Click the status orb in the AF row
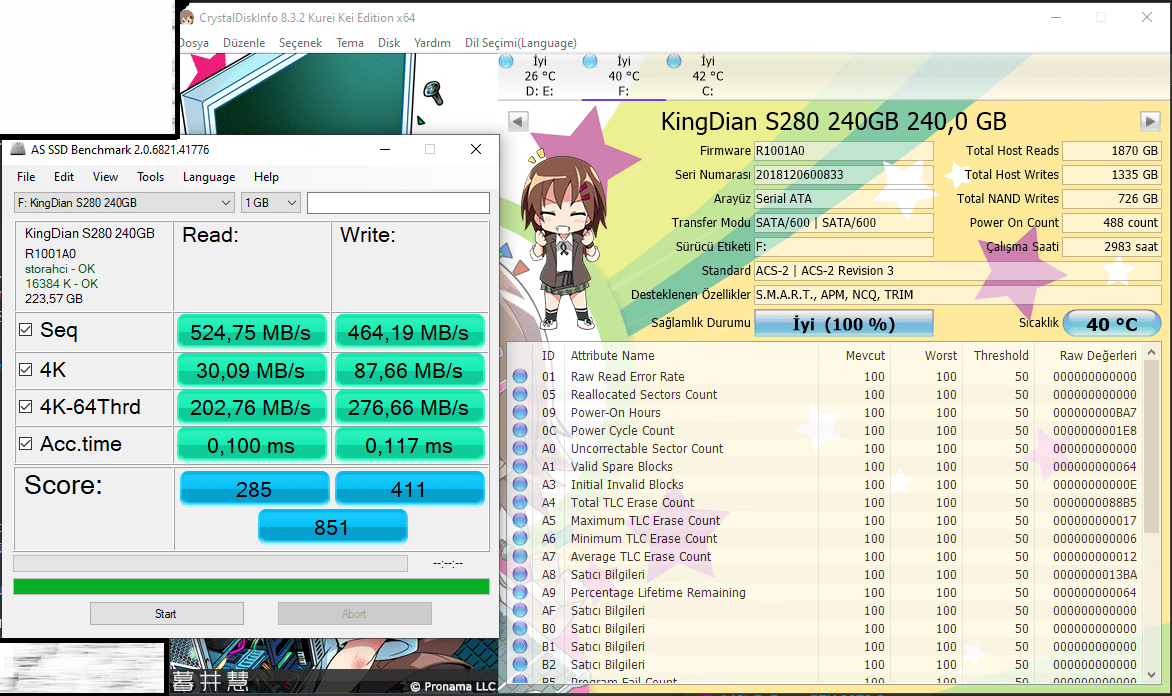 tap(520, 610)
